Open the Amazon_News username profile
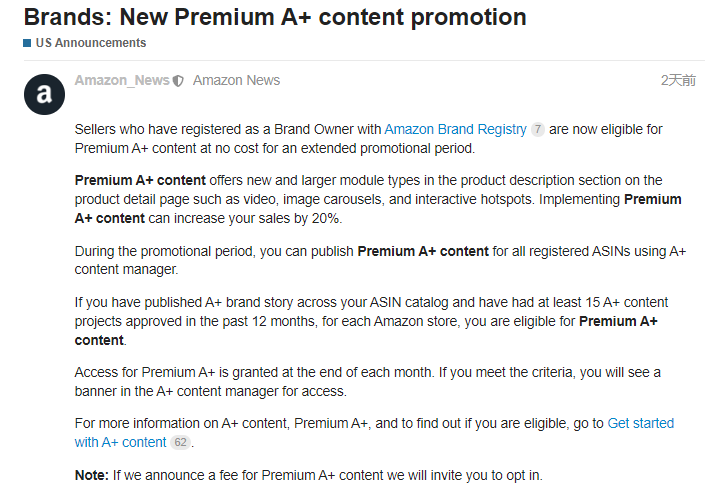The width and height of the screenshot is (716, 491). pyautogui.click(x=122, y=80)
